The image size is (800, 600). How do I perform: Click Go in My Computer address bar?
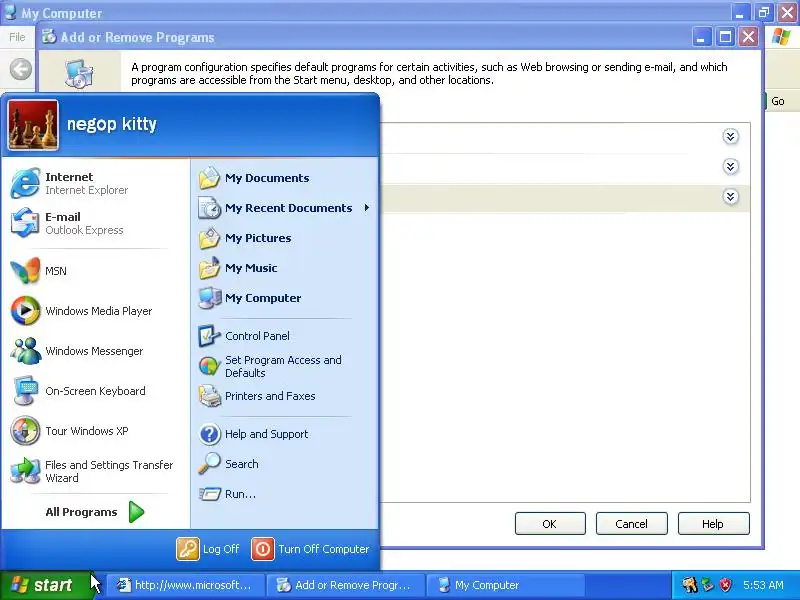click(778, 101)
